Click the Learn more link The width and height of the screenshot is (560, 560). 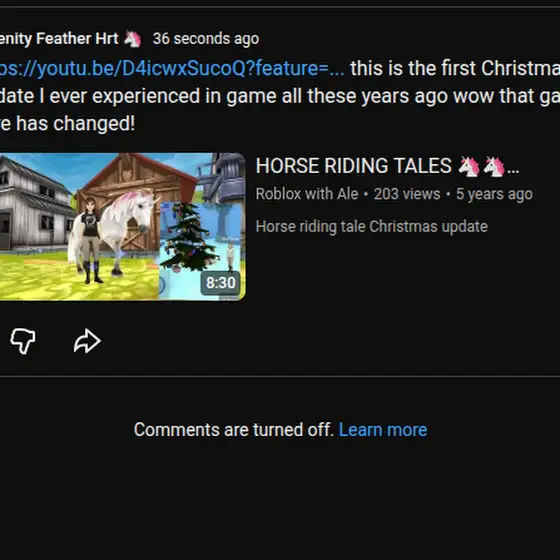pyautogui.click(x=382, y=429)
